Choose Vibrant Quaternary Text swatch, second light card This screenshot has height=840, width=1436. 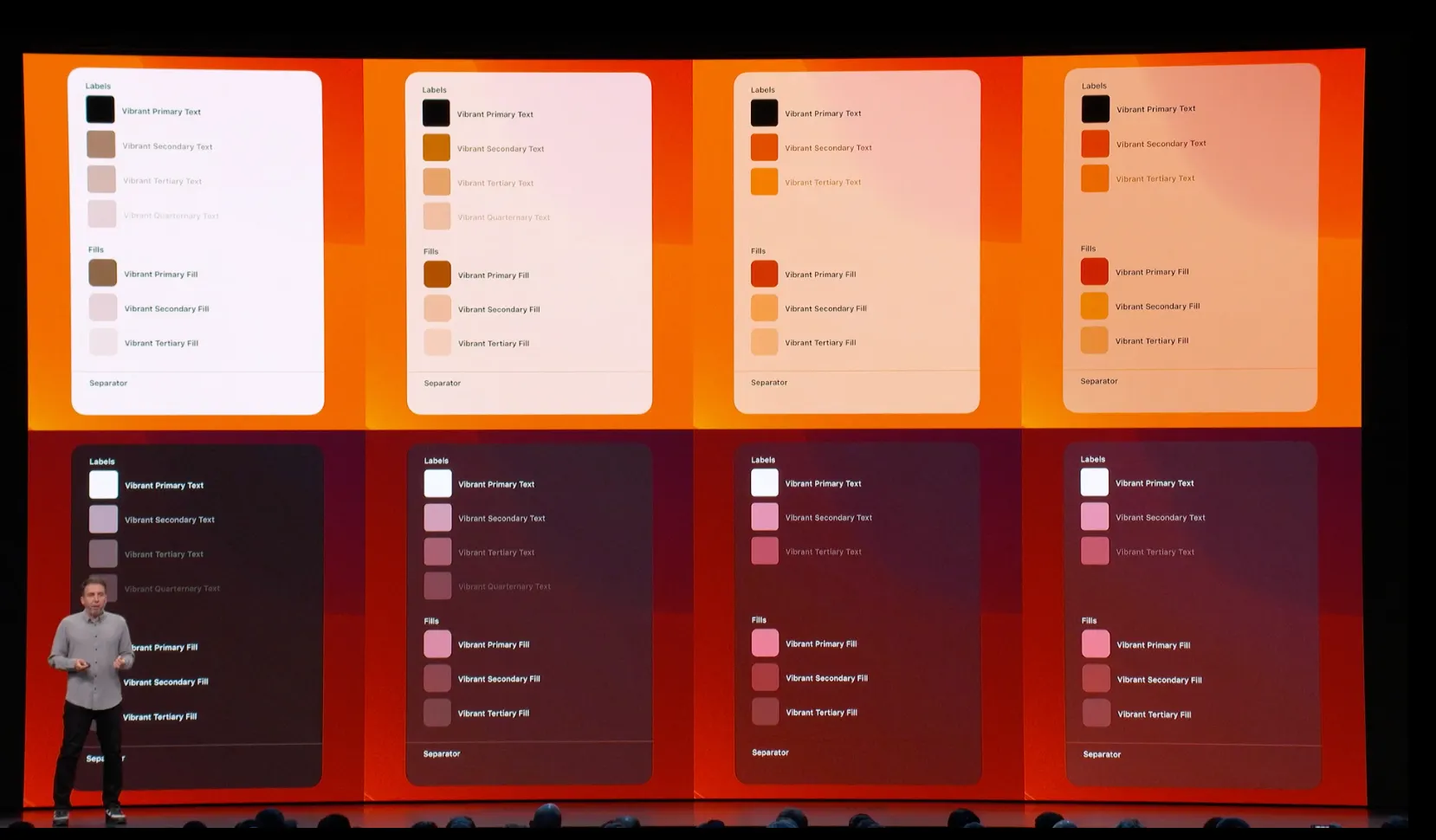coord(437,216)
